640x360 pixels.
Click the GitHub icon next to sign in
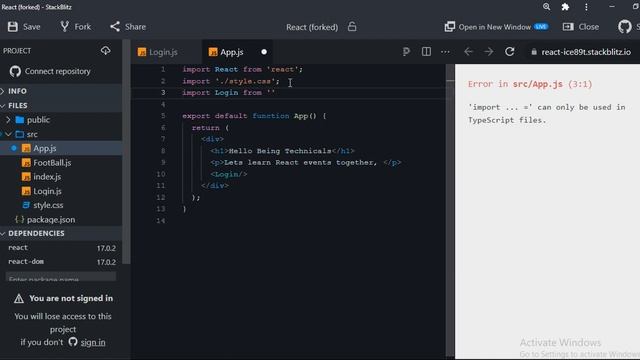[x=73, y=342]
